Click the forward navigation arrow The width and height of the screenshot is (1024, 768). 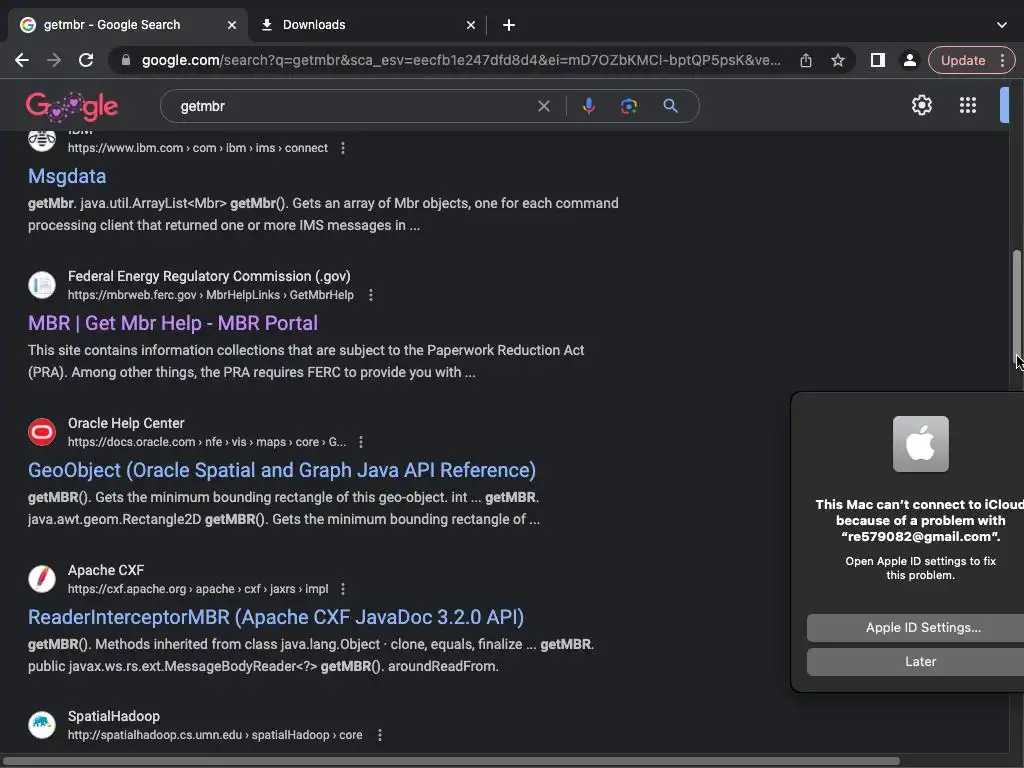(x=54, y=61)
